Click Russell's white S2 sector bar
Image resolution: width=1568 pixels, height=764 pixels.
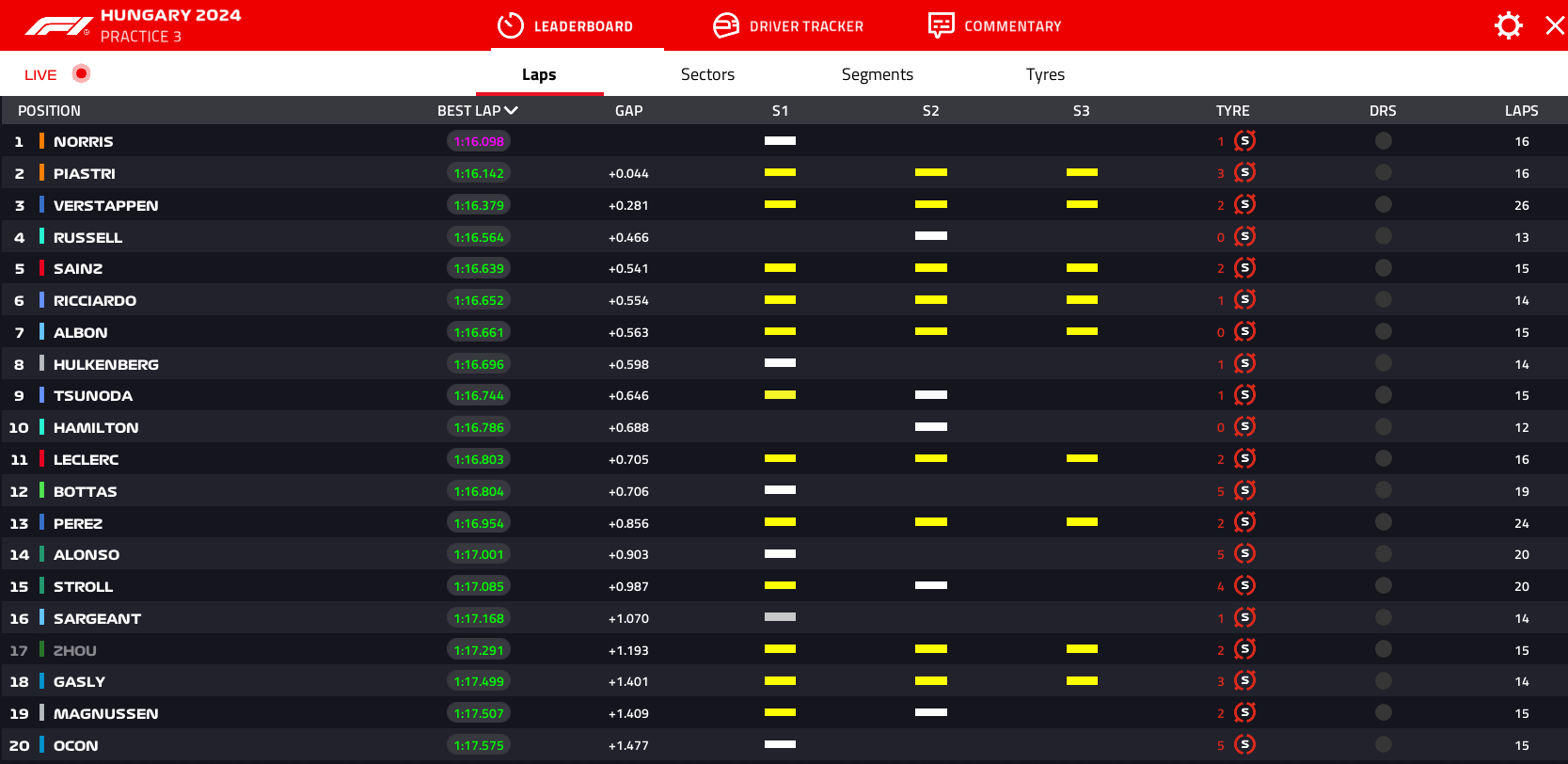point(931,236)
